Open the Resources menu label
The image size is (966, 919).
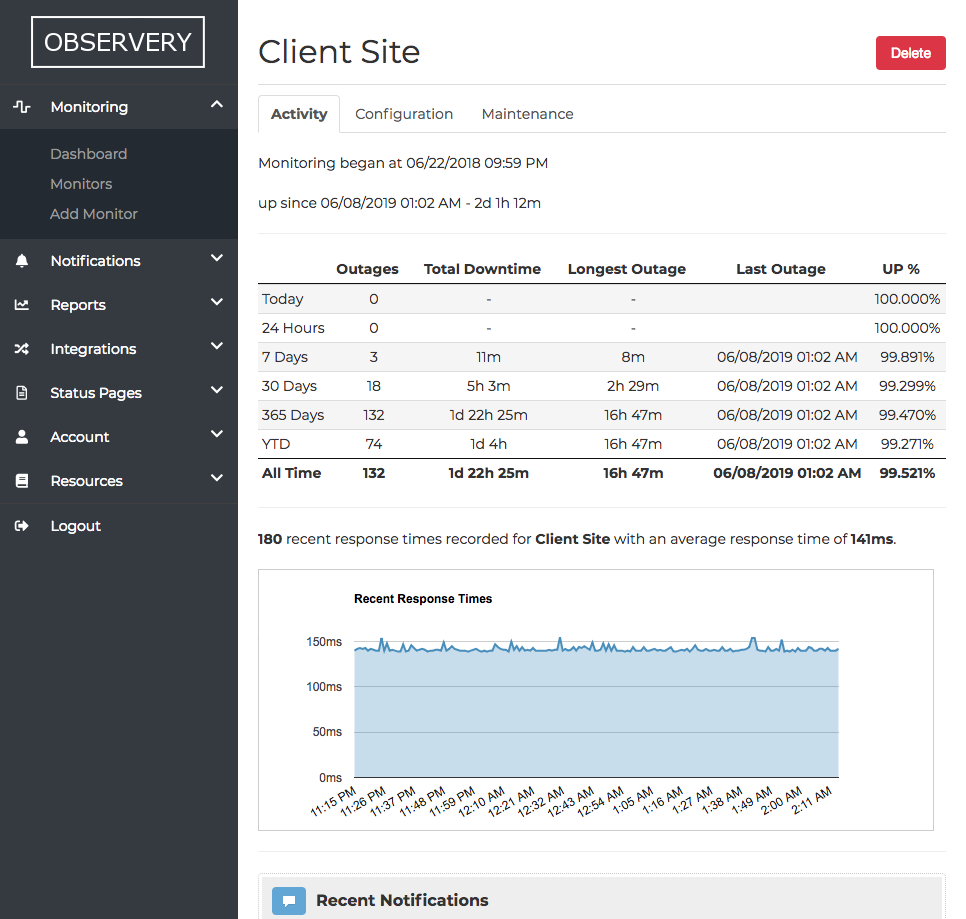pyautogui.click(x=87, y=480)
